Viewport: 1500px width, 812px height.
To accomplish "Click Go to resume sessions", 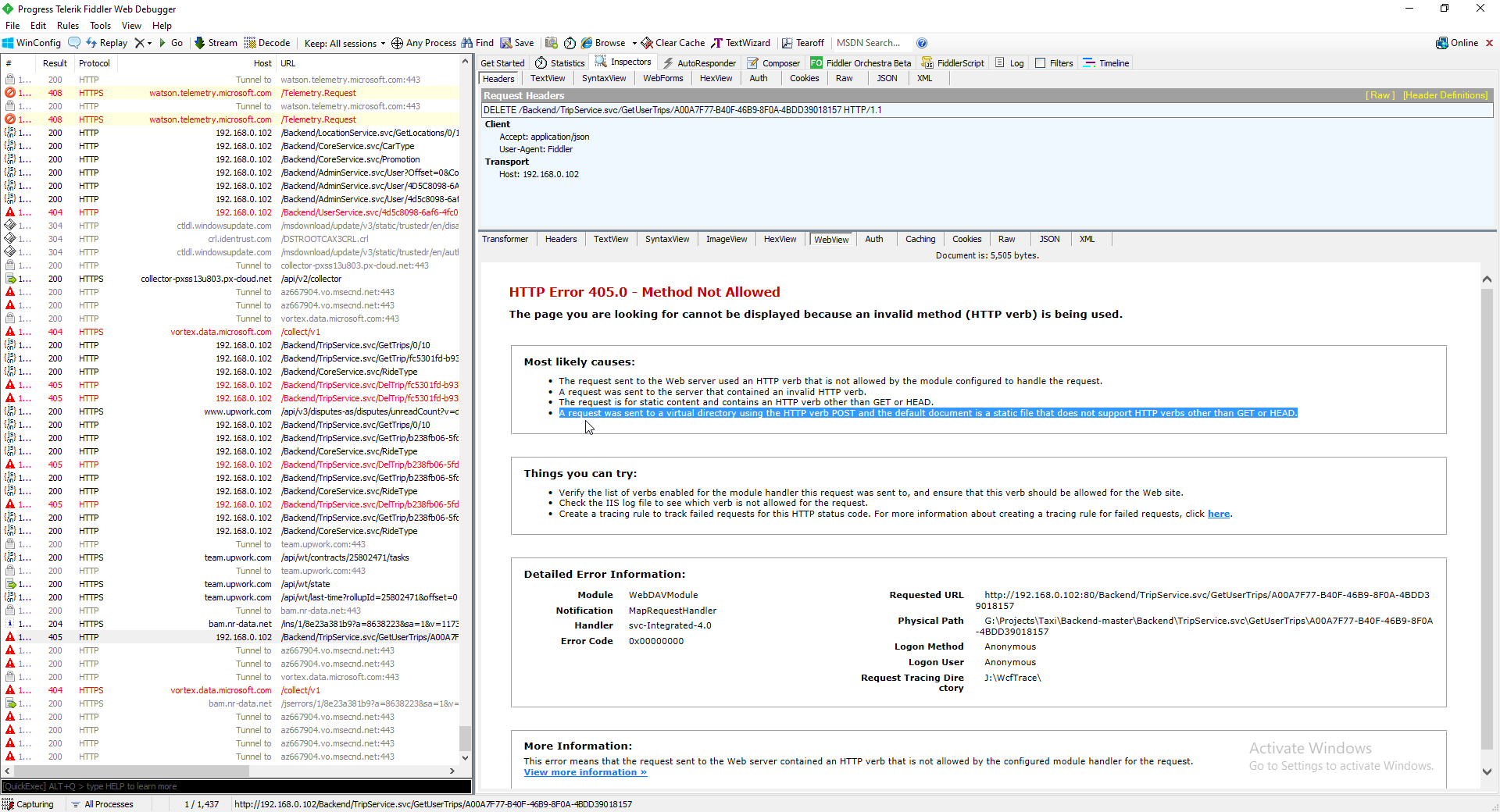I will (x=170, y=43).
